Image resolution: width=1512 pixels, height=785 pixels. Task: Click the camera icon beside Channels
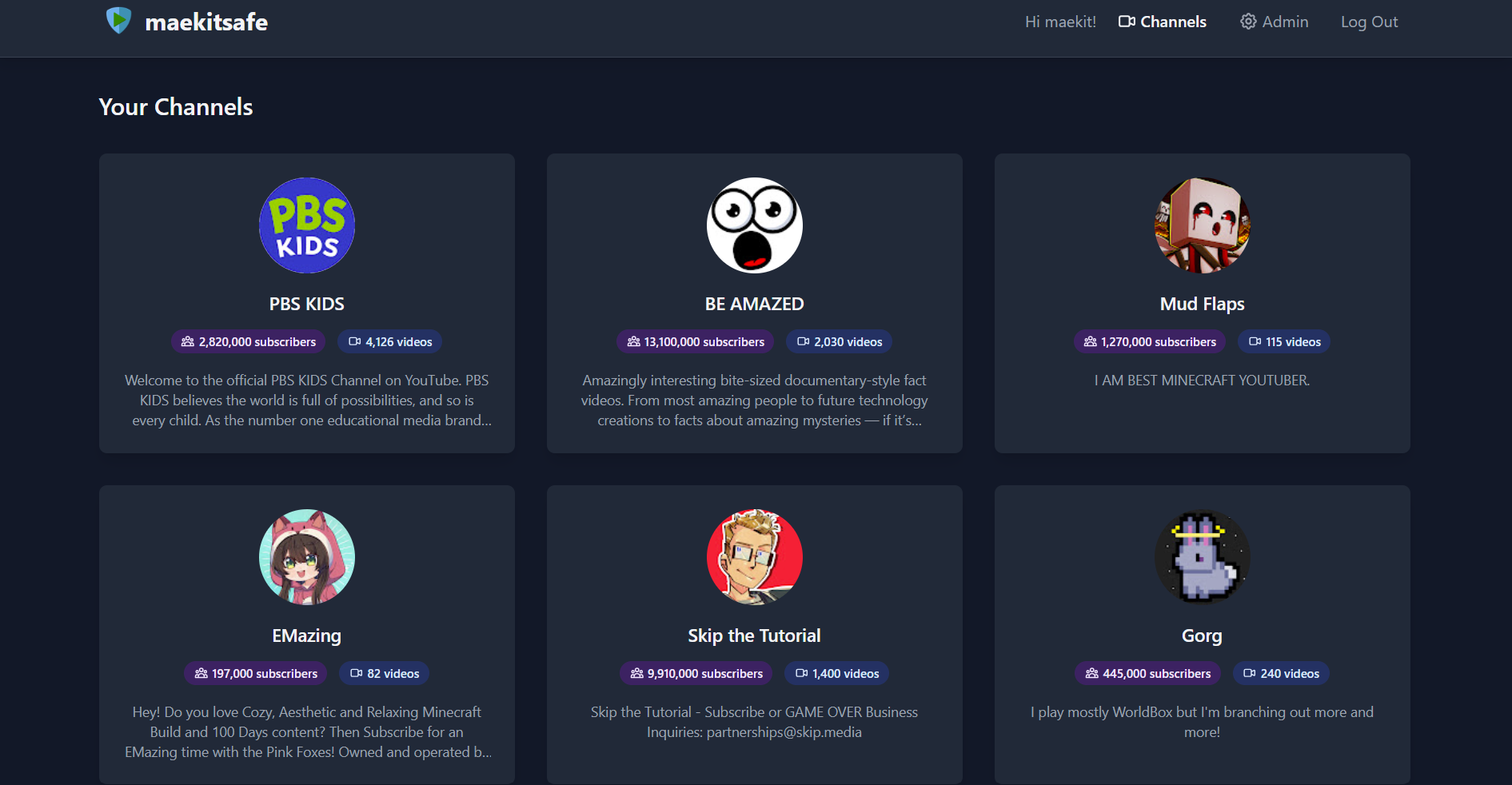[x=1127, y=22]
